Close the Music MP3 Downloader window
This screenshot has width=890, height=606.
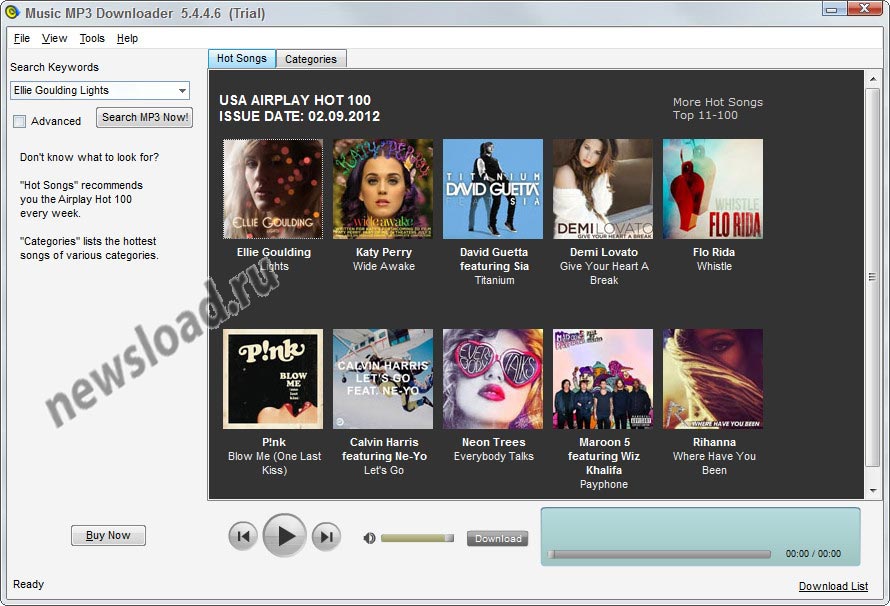coord(864,9)
